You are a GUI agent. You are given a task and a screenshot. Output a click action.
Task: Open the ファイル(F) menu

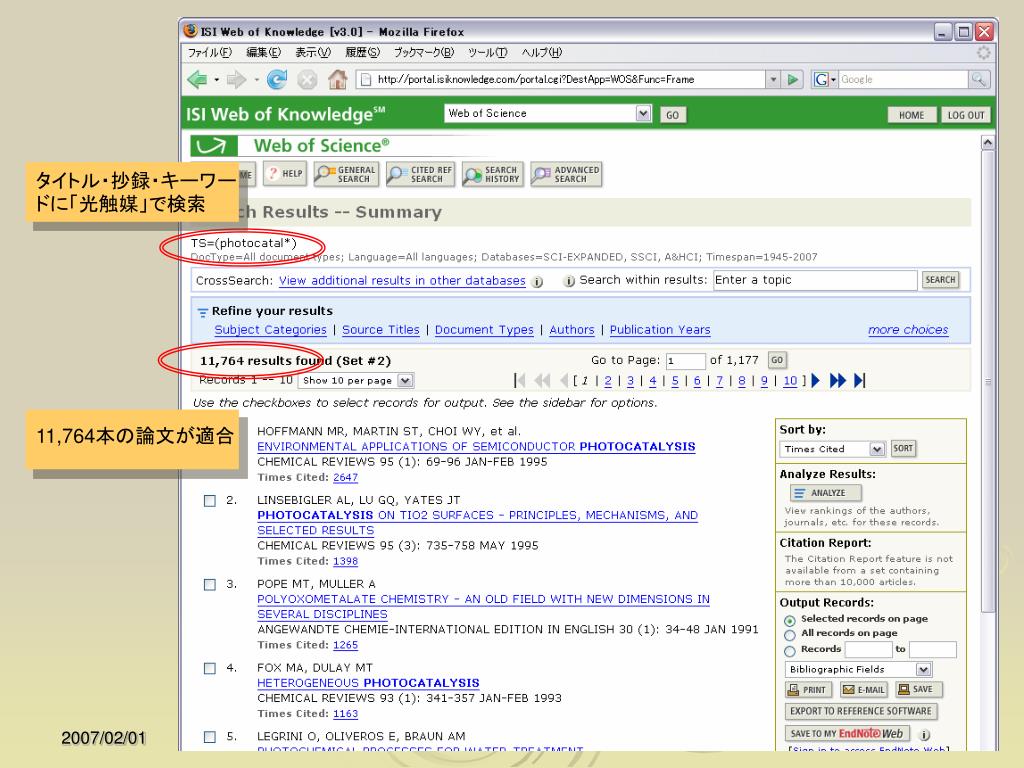[x=210, y=52]
